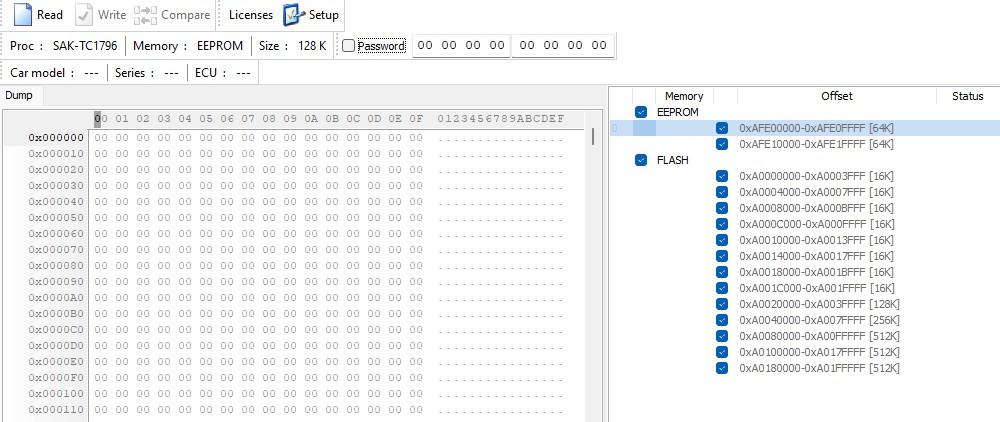The width and height of the screenshot is (1000, 422).
Task: Toggle checkbox for 0xA0000000-0xA0003FFF block
Action: (722, 176)
